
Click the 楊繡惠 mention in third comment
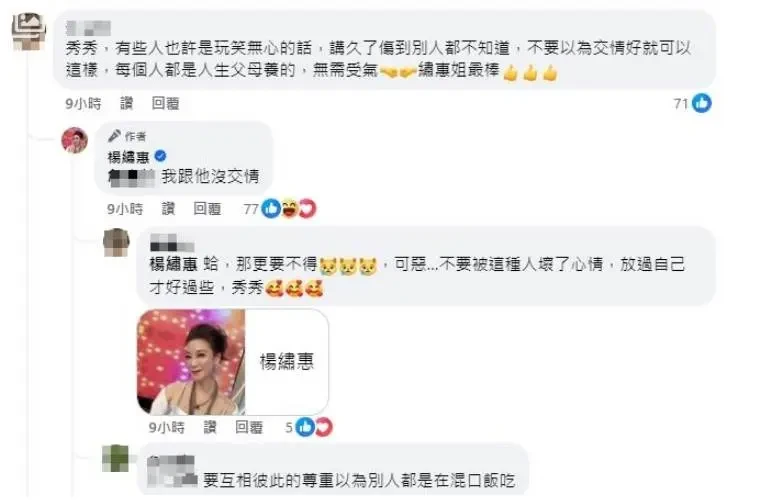pyautogui.click(x=174, y=264)
